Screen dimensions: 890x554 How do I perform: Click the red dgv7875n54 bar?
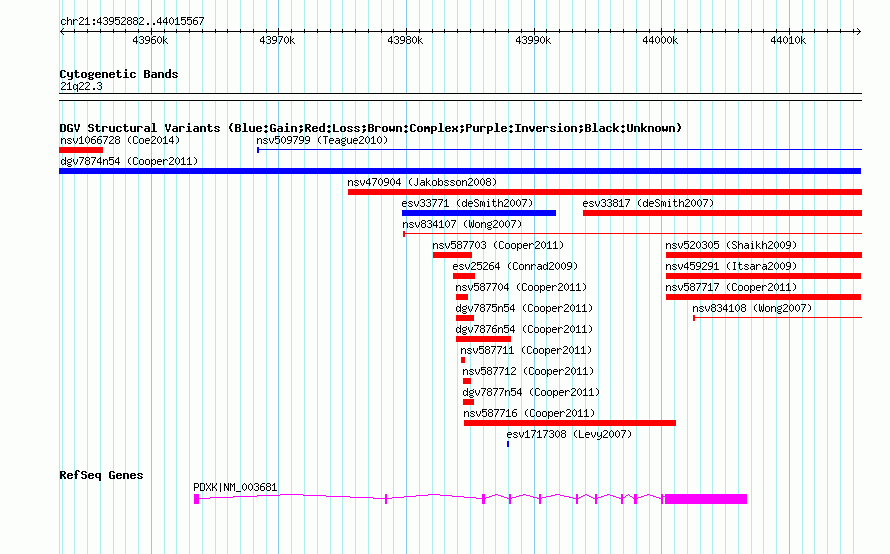tap(465, 318)
